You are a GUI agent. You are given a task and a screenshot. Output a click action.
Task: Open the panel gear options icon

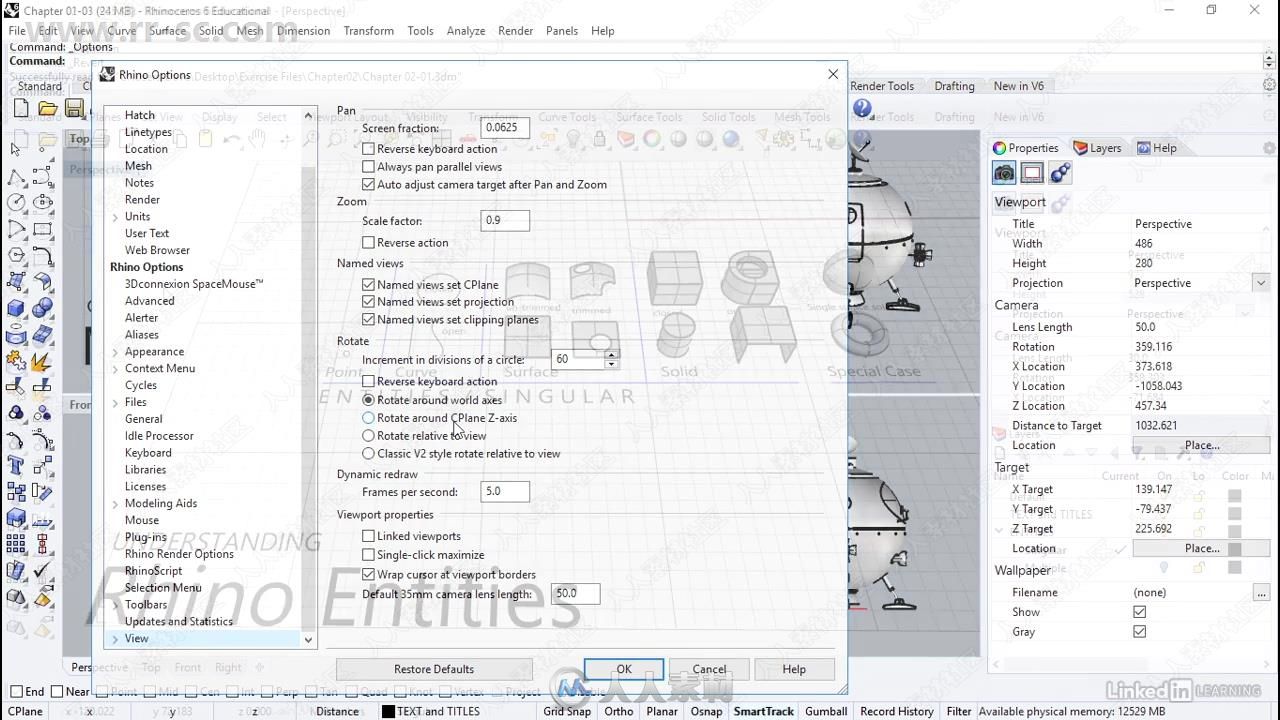(1269, 148)
